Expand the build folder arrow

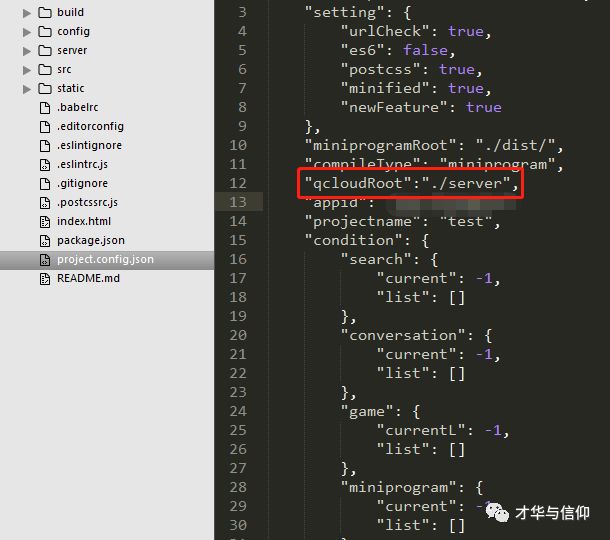(27, 13)
